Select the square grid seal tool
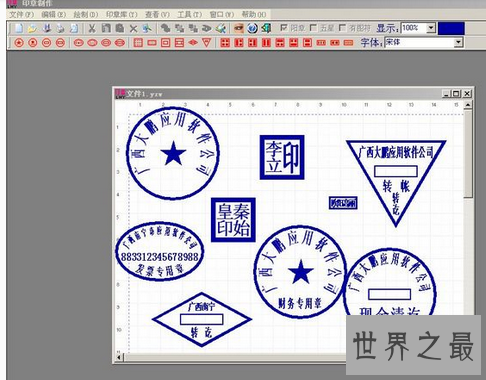Screen dimensions: 486x380 [x=138, y=43]
